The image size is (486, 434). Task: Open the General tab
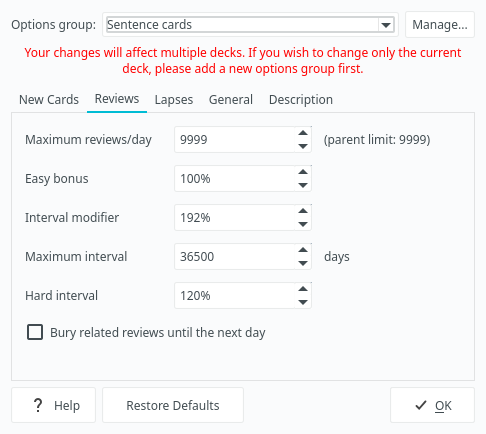[231, 100]
